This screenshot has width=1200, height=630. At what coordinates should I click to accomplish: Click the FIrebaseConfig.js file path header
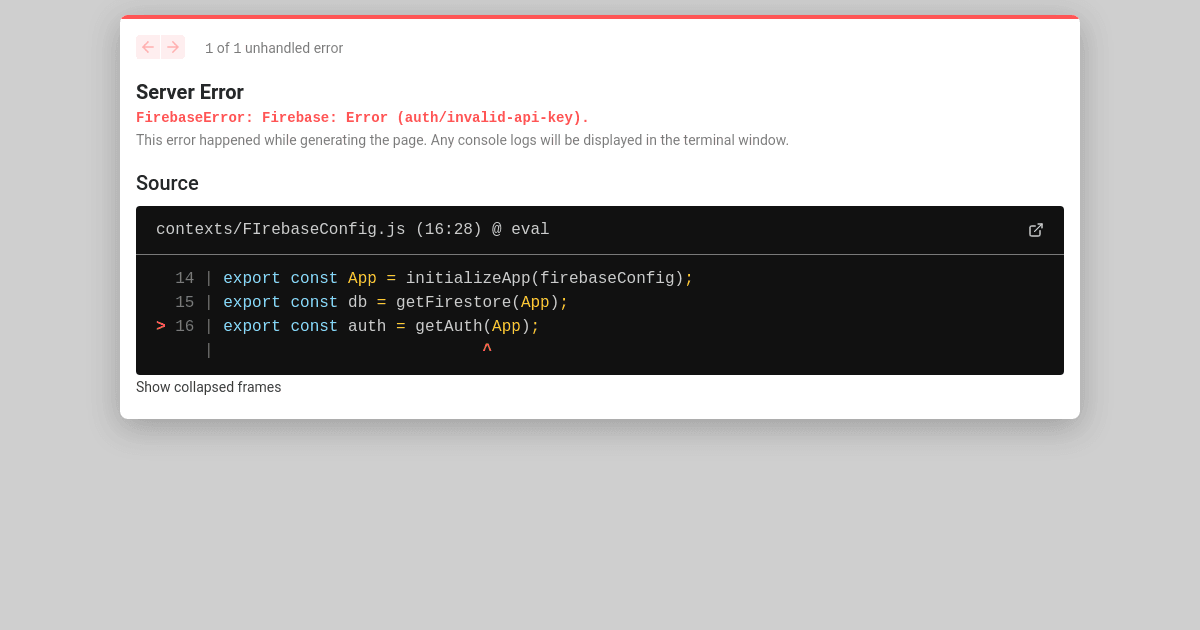352,229
